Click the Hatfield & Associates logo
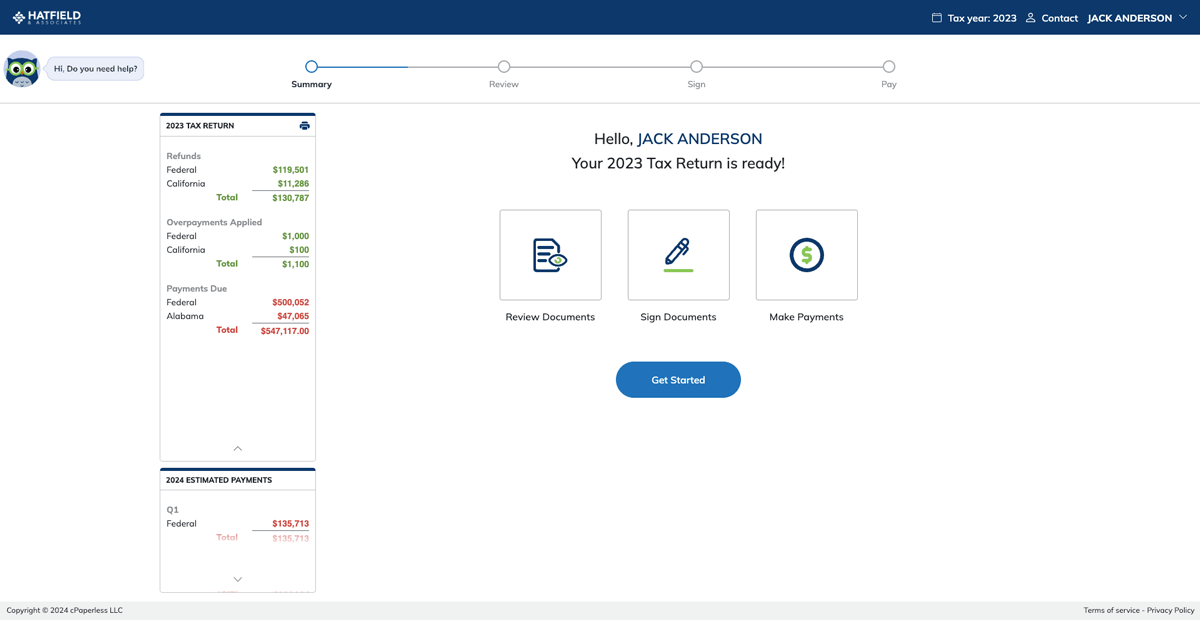 click(x=46, y=16)
